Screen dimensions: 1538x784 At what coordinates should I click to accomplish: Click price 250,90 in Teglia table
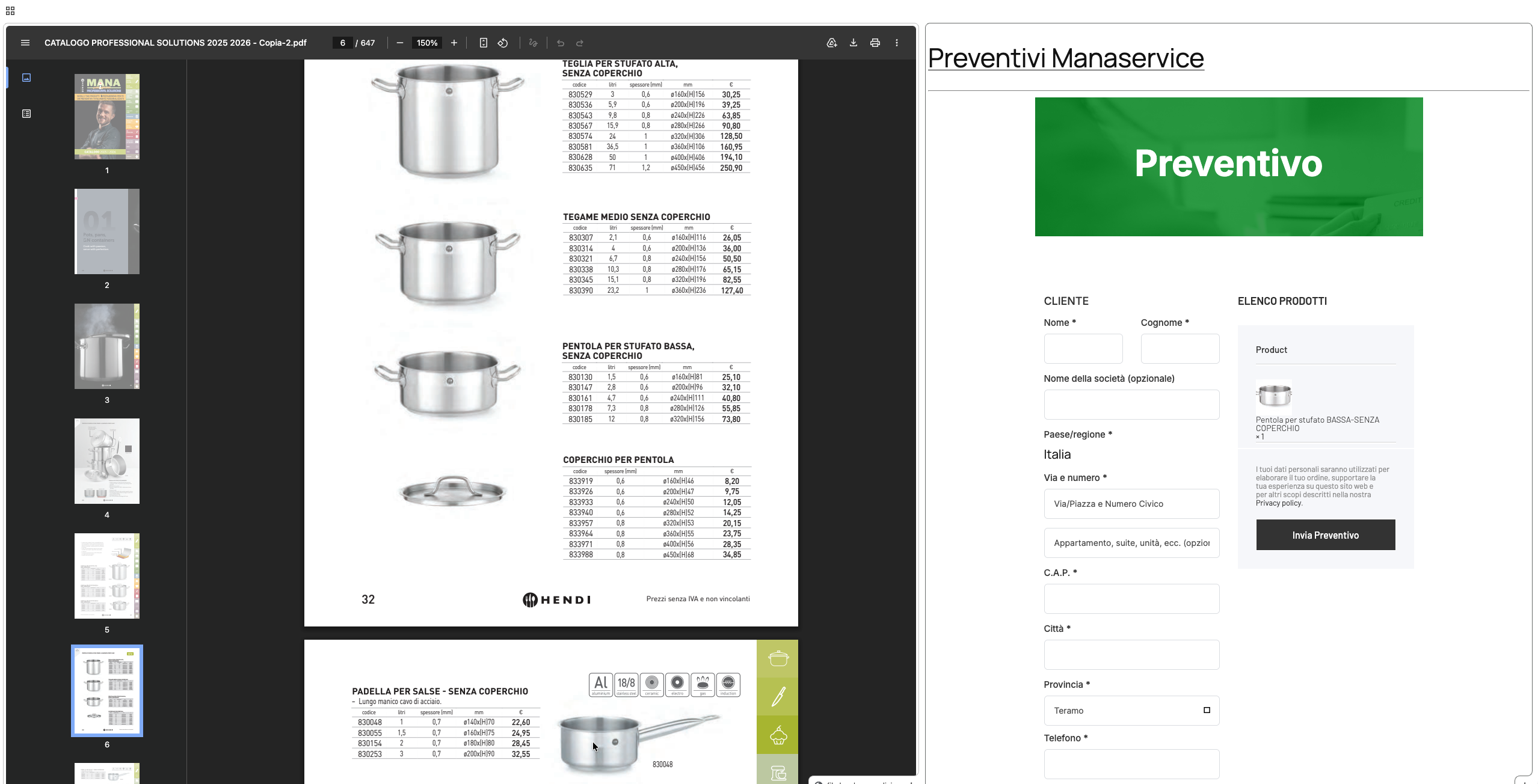click(731, 168)
